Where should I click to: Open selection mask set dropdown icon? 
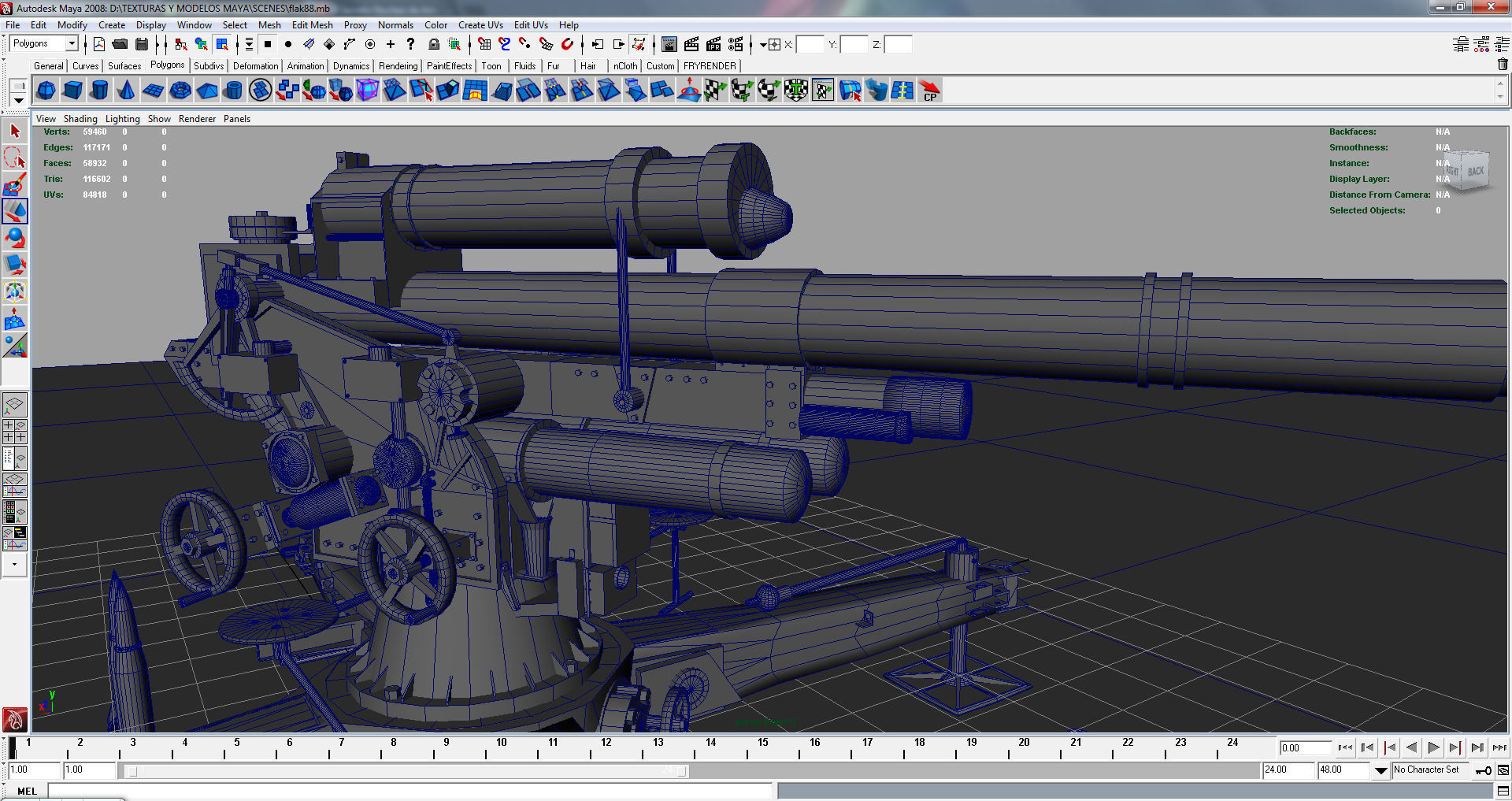point(249,44)
